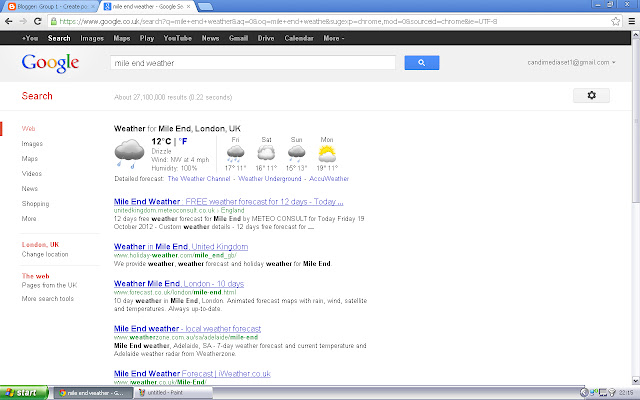Open search settings gear icon
This screenshot has height=400, width=640.
[591, 95]
